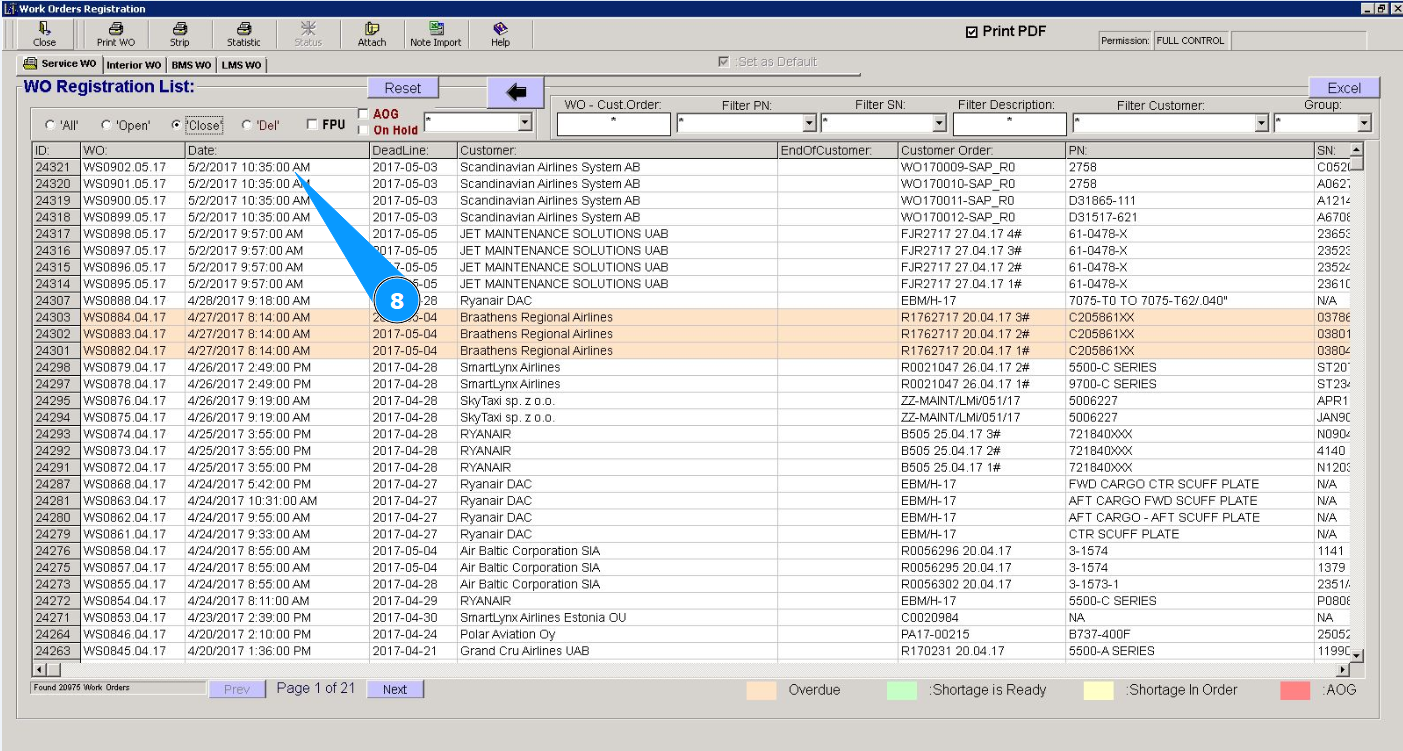Viewport: 1403px width, 751px height.
Task: Select row ID 24307
Action: point(56,300)
